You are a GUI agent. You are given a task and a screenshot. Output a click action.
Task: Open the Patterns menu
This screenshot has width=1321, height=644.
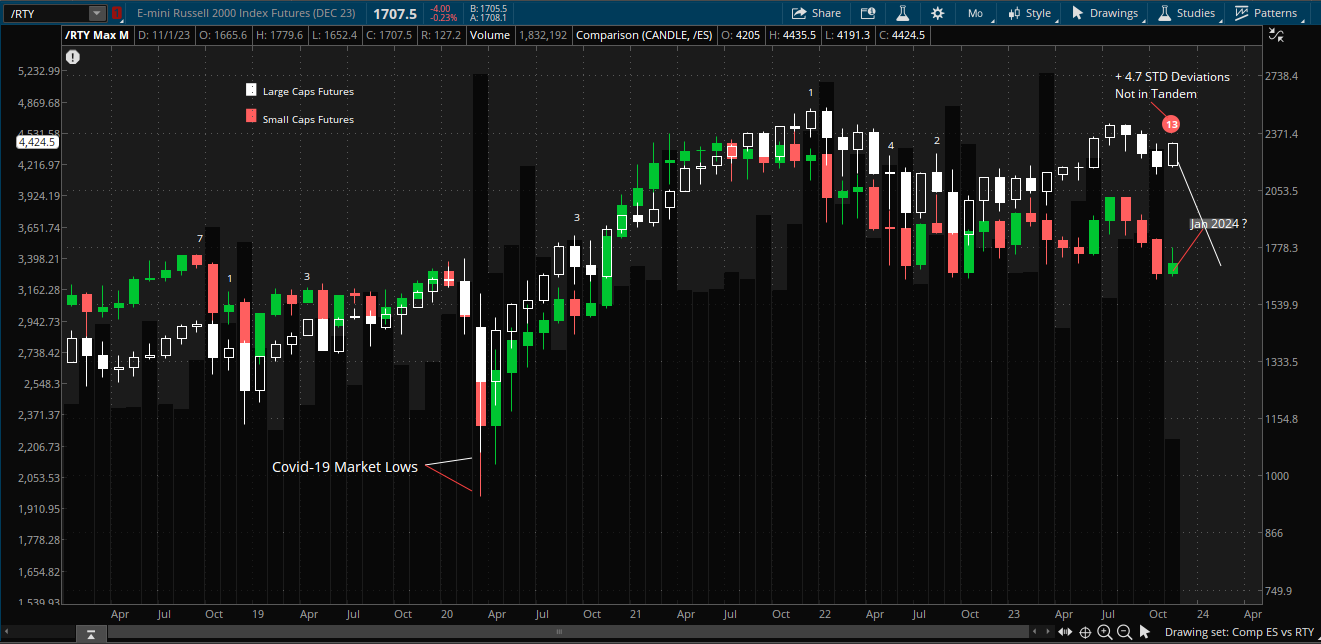coord(1266,13)
